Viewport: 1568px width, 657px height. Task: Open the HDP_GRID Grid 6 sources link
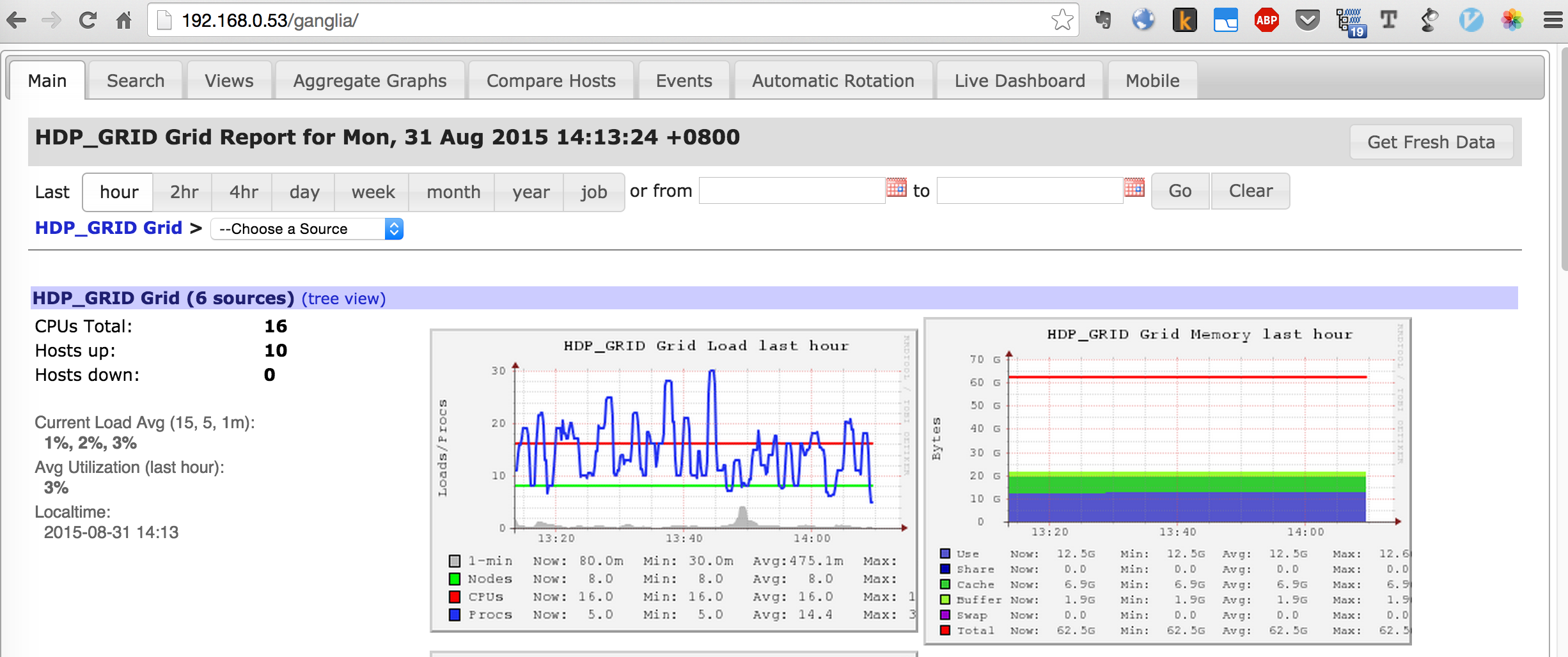click(x=163, y=298)
